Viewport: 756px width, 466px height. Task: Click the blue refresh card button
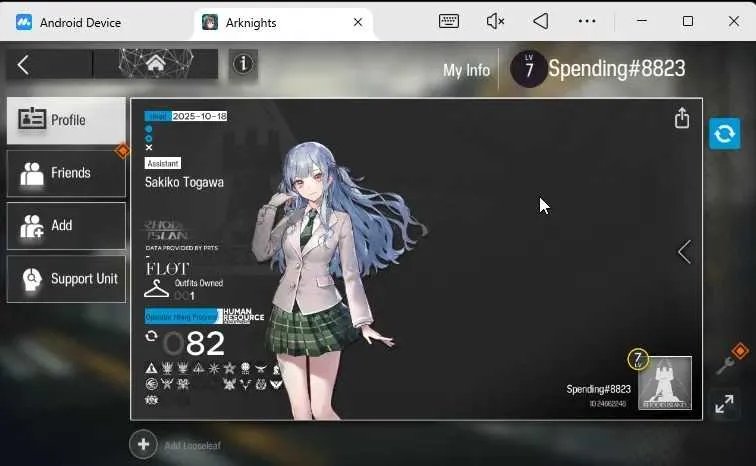[x=724, y=133]
